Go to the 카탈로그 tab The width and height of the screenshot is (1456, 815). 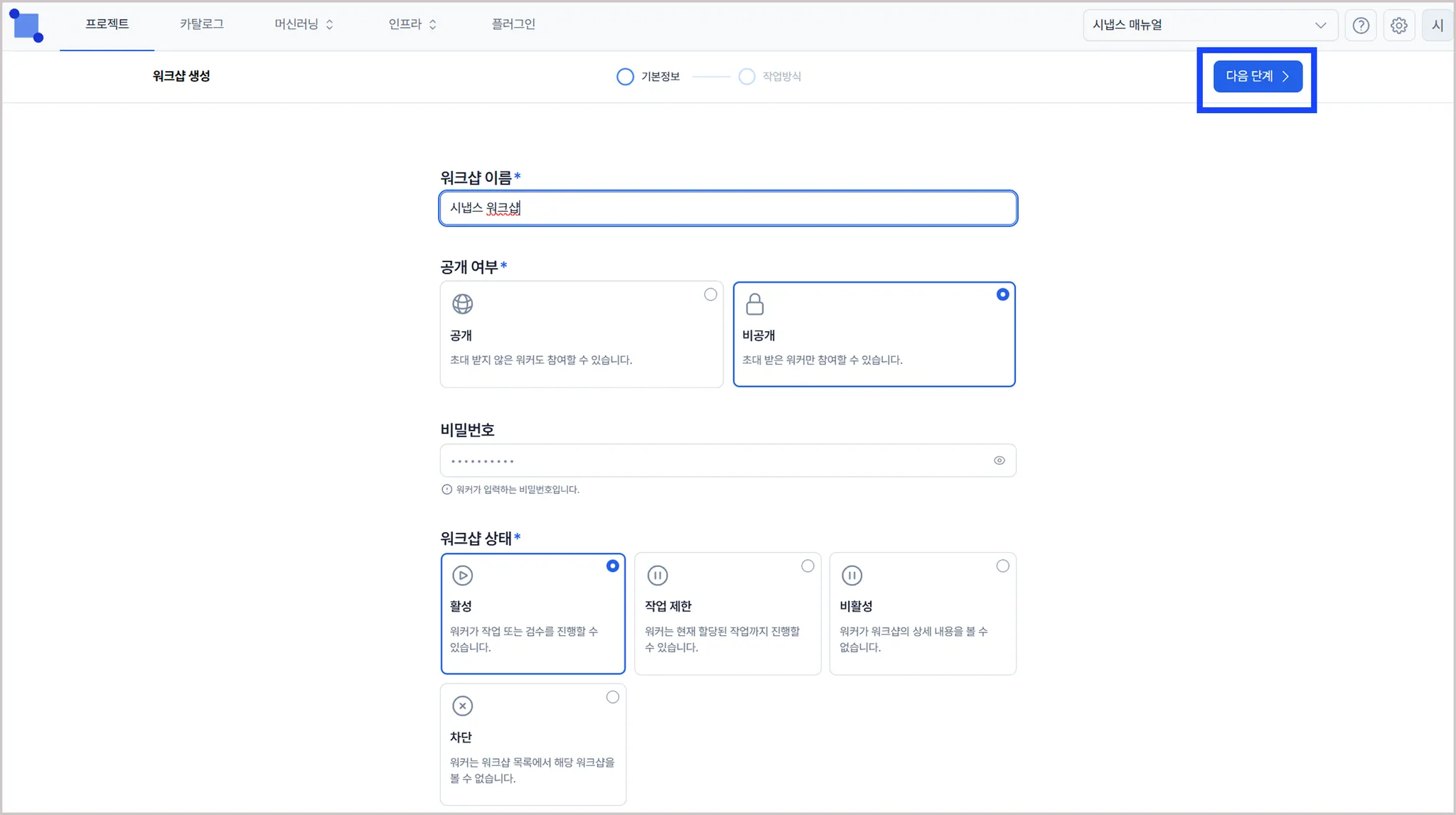[x=202, y=24]
